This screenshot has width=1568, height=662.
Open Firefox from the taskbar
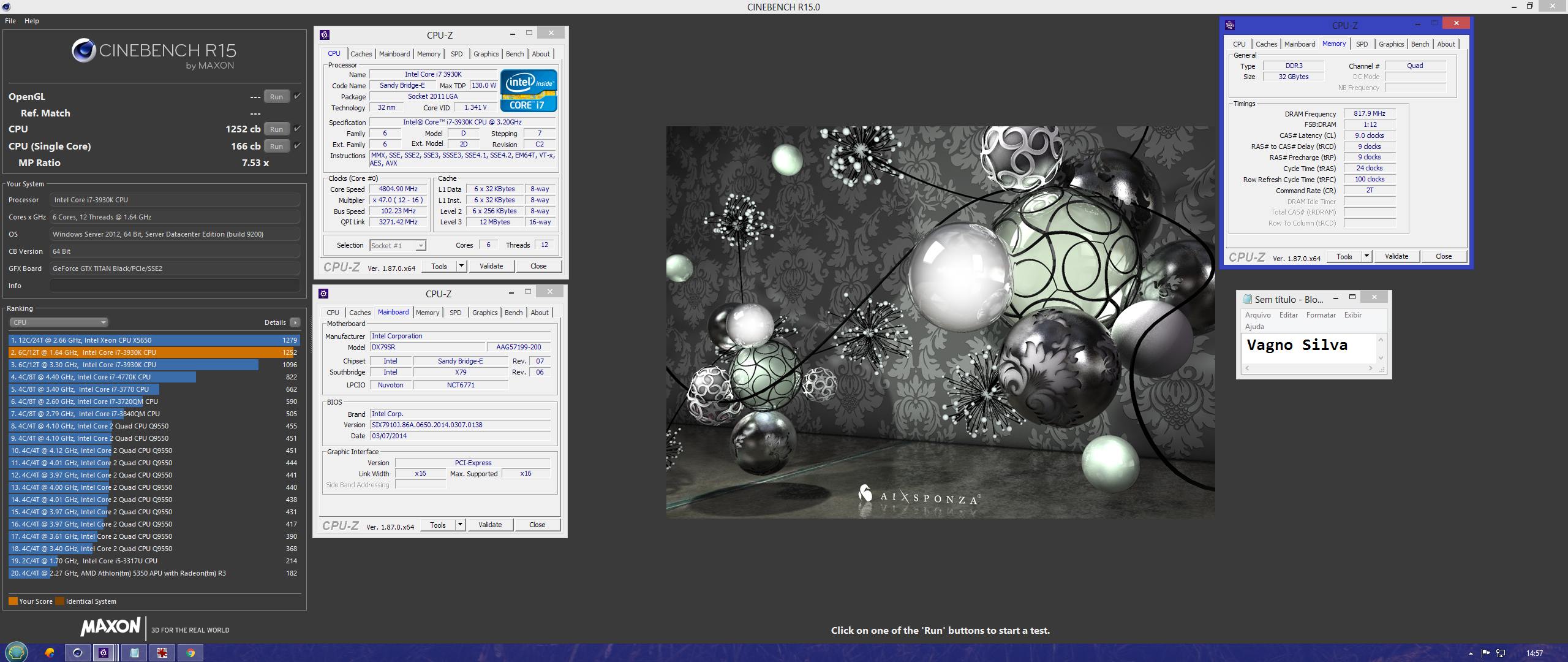coord(50,653)
